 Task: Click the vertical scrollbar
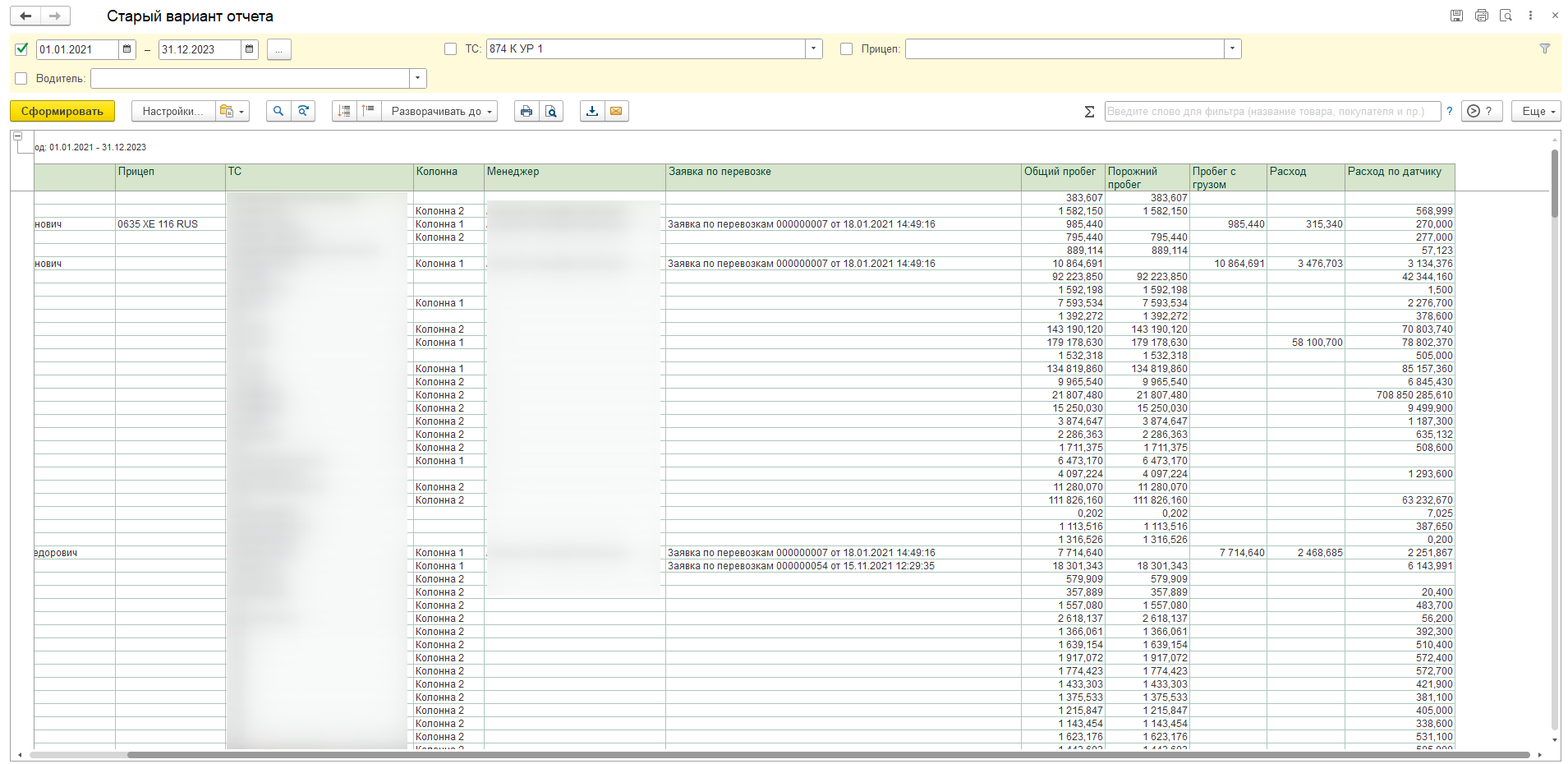[1555, 183]
